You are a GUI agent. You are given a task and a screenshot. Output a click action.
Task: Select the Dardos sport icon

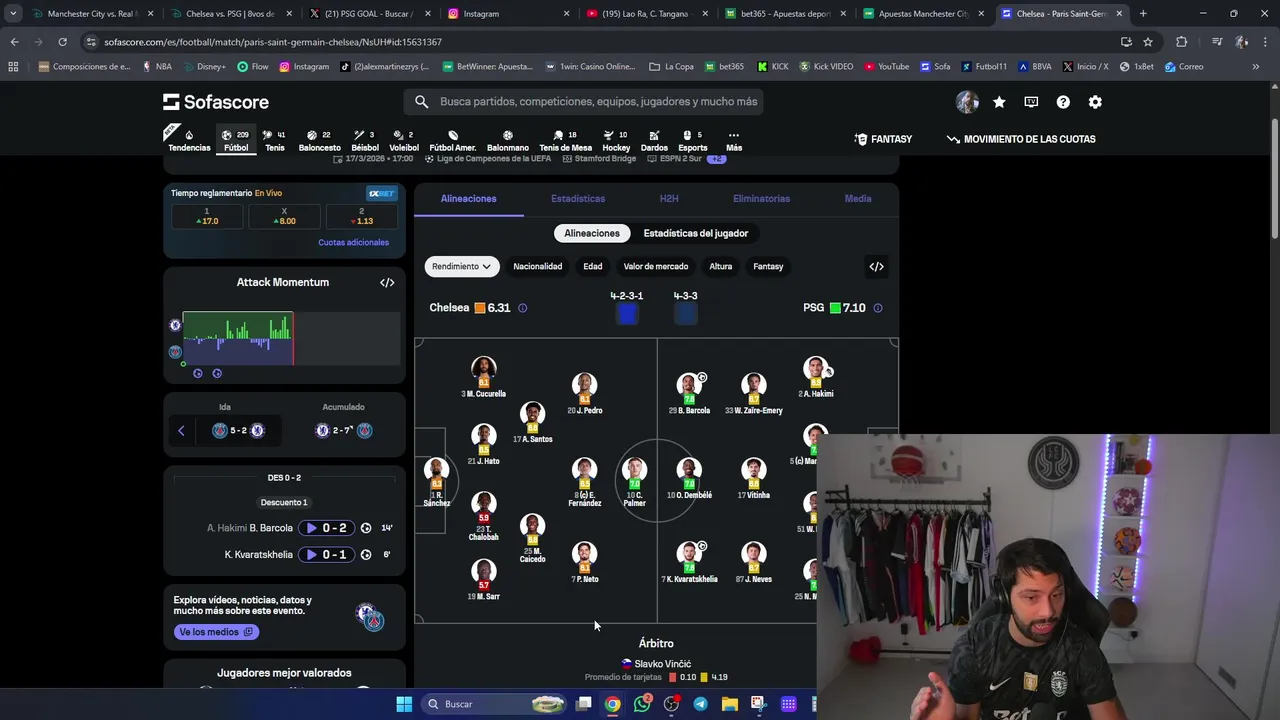click(x=654, y=141)
